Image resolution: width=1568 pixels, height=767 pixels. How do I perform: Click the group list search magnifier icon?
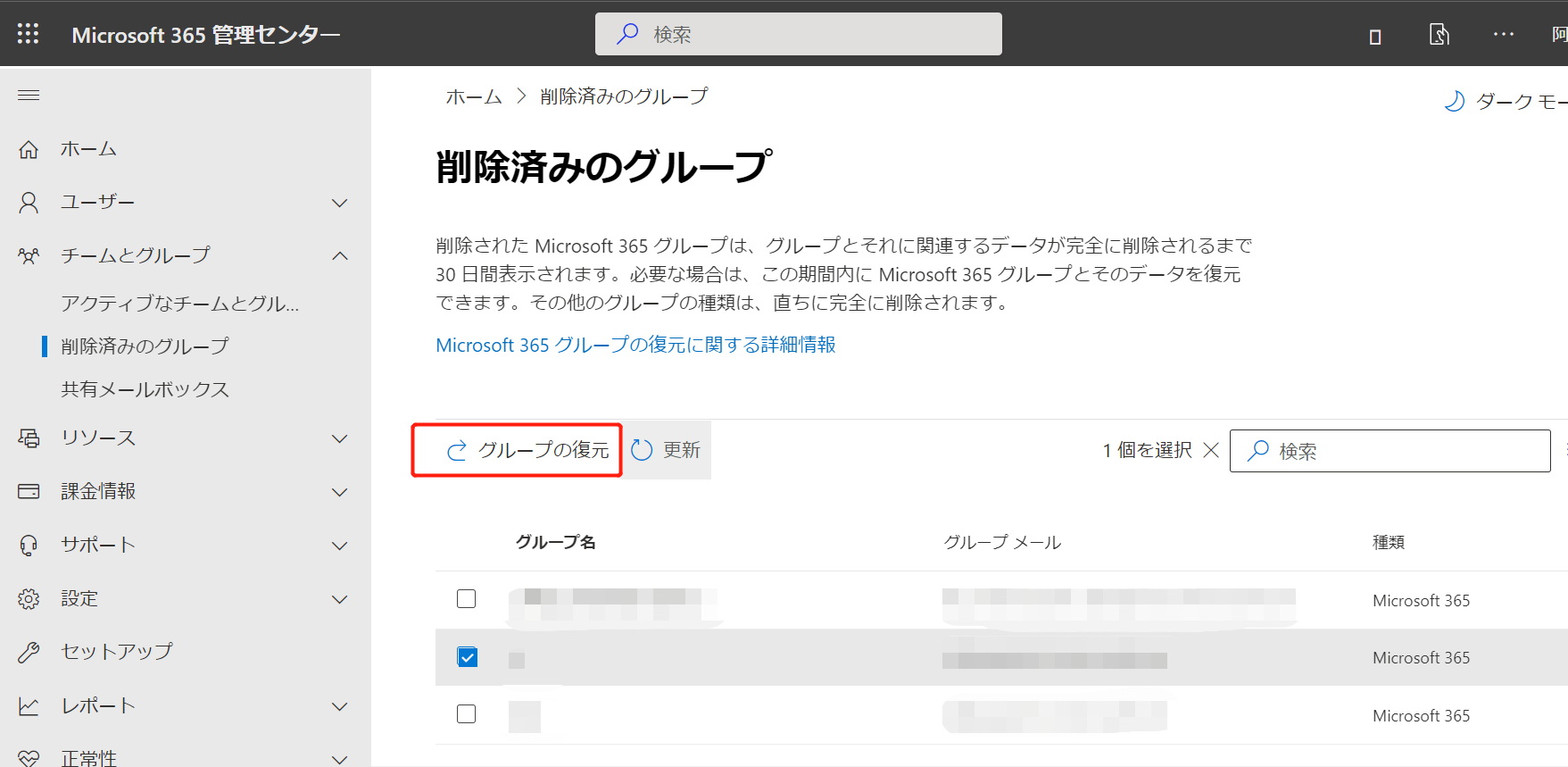1258,450
